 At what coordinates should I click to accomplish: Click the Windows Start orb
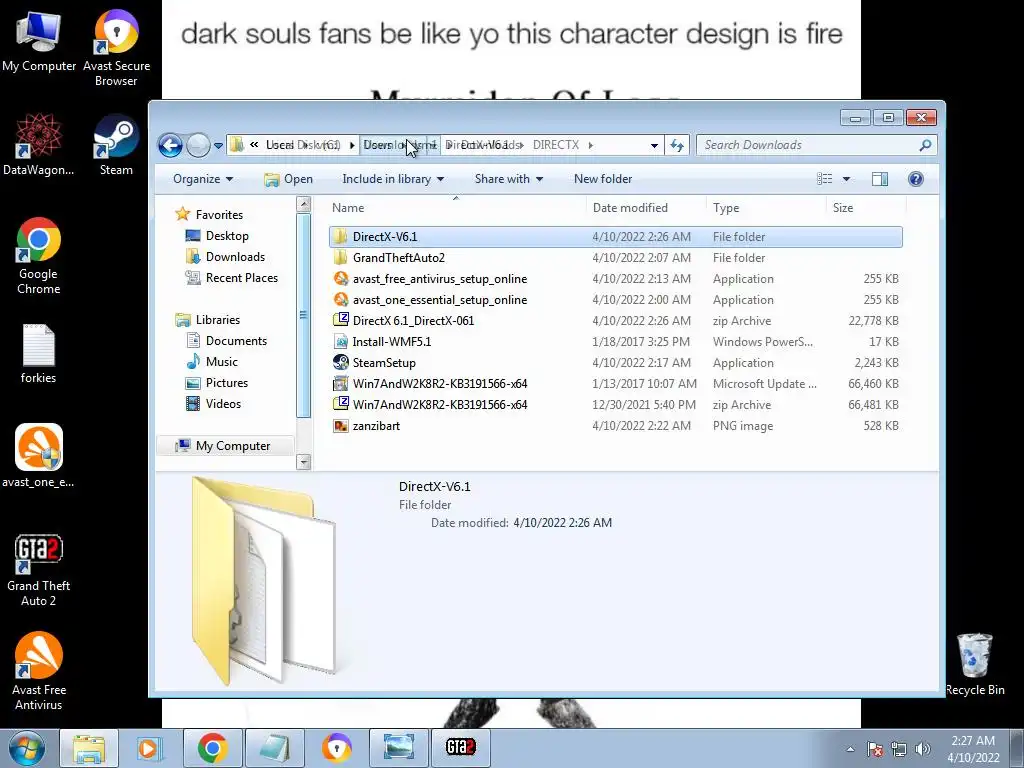pos(27,748)
